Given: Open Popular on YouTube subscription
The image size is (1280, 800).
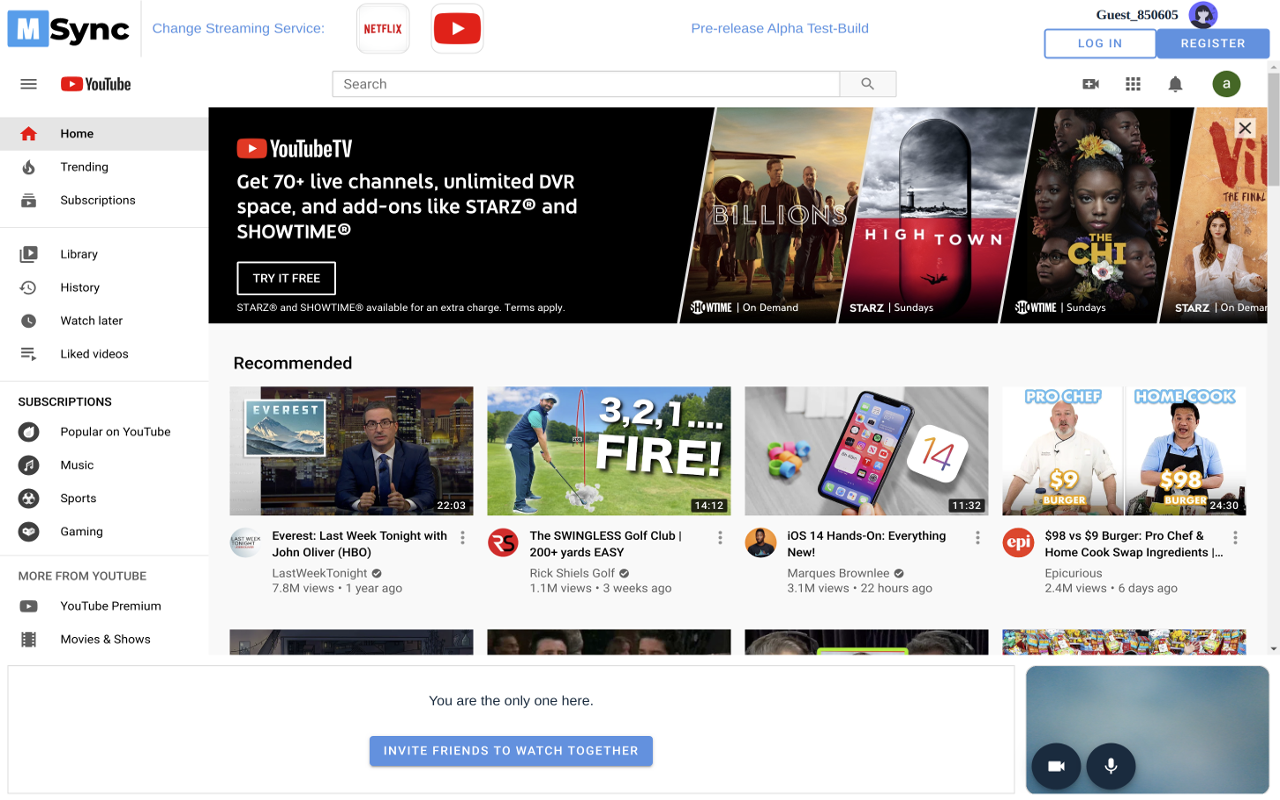Looking at the screenshot, I should pyautogui.click(x=104, y=432).
